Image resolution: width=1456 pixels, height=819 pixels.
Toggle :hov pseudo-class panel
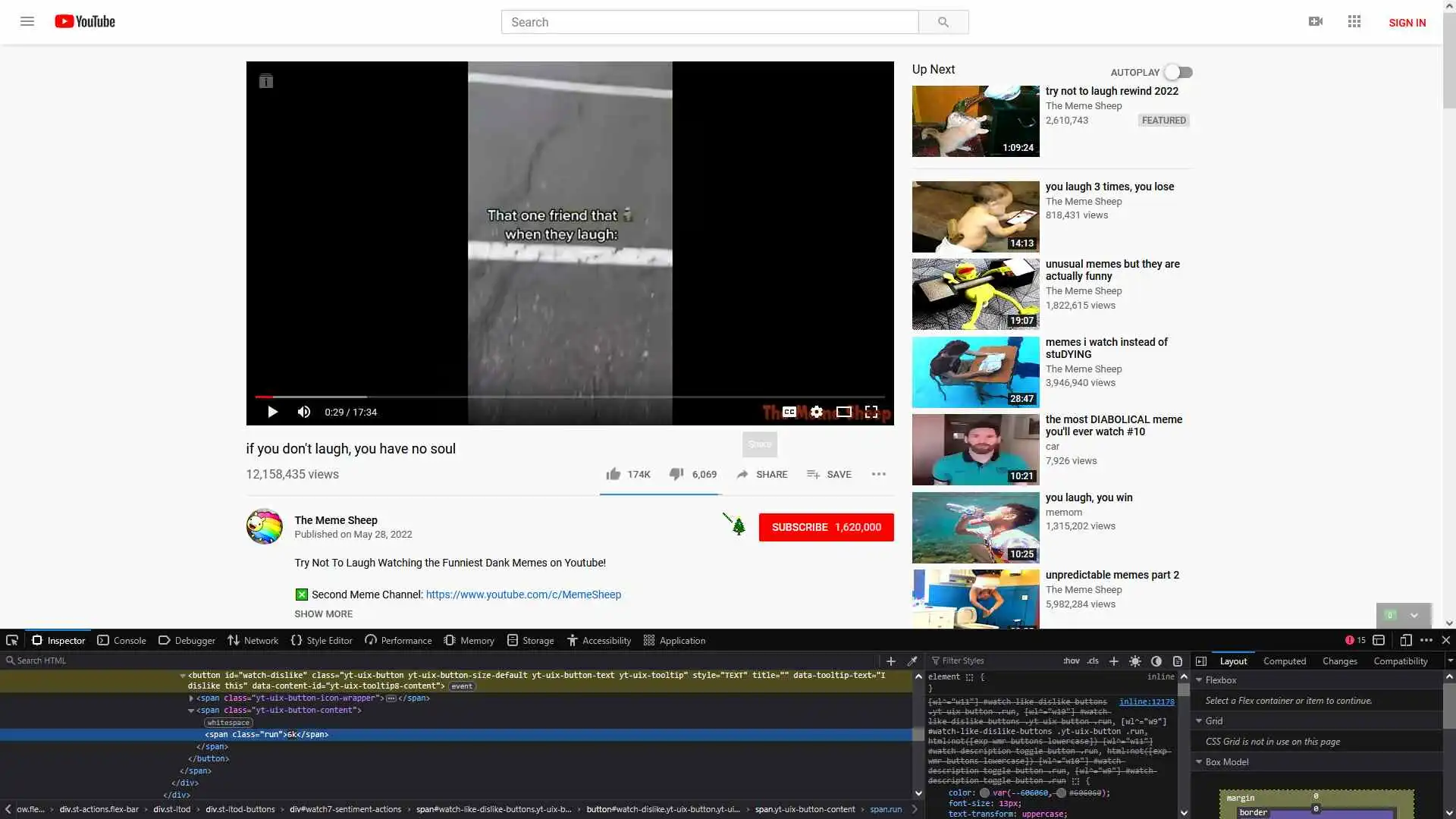tap(1071, 661)
